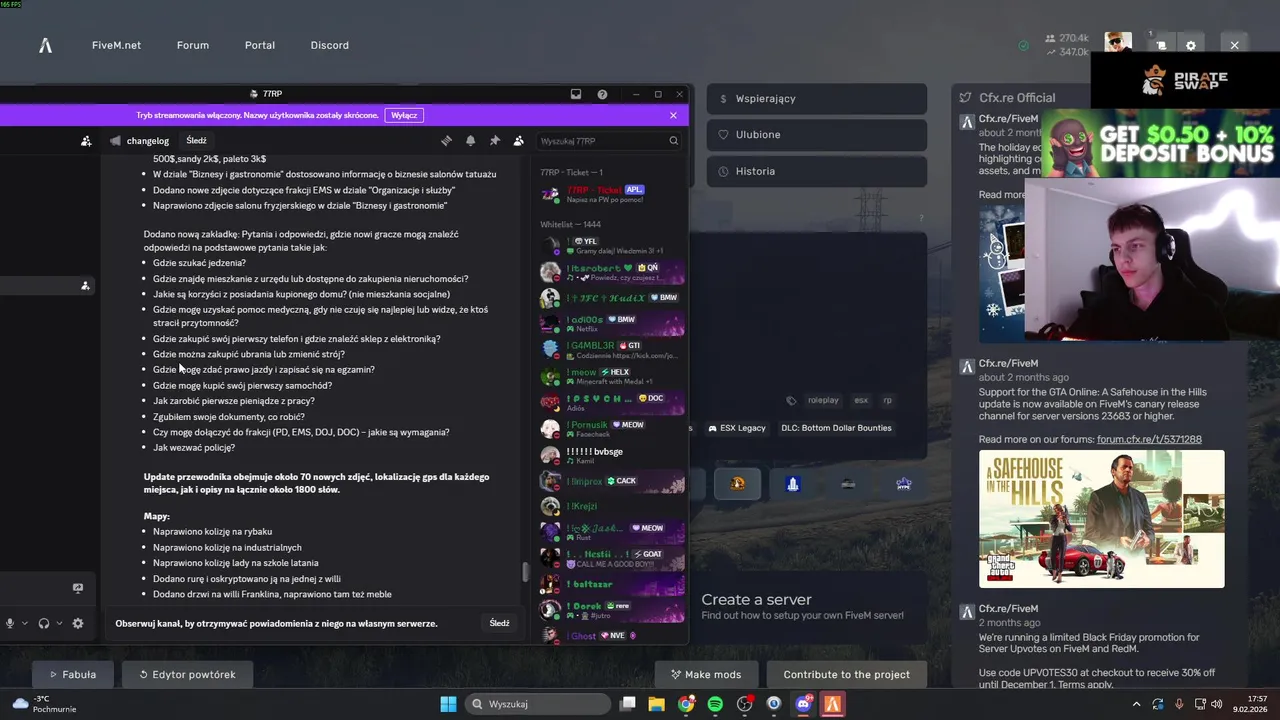Image resolution: width=1280 pixels, height=720 pixels.
Task: Click FiveM settings gear top right
Action: pos(1190,45)
